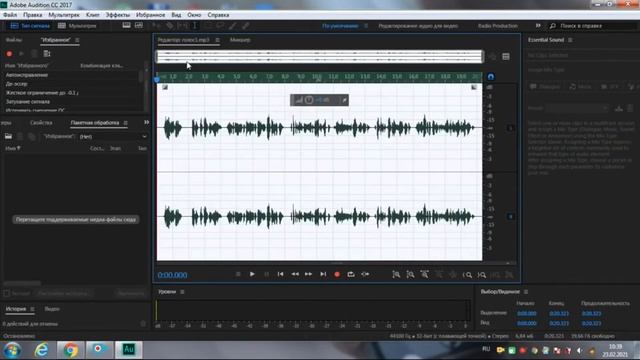Open the editor panel hamburger menu
This screenshot has width=640, height=360.
tap(217, 40)
